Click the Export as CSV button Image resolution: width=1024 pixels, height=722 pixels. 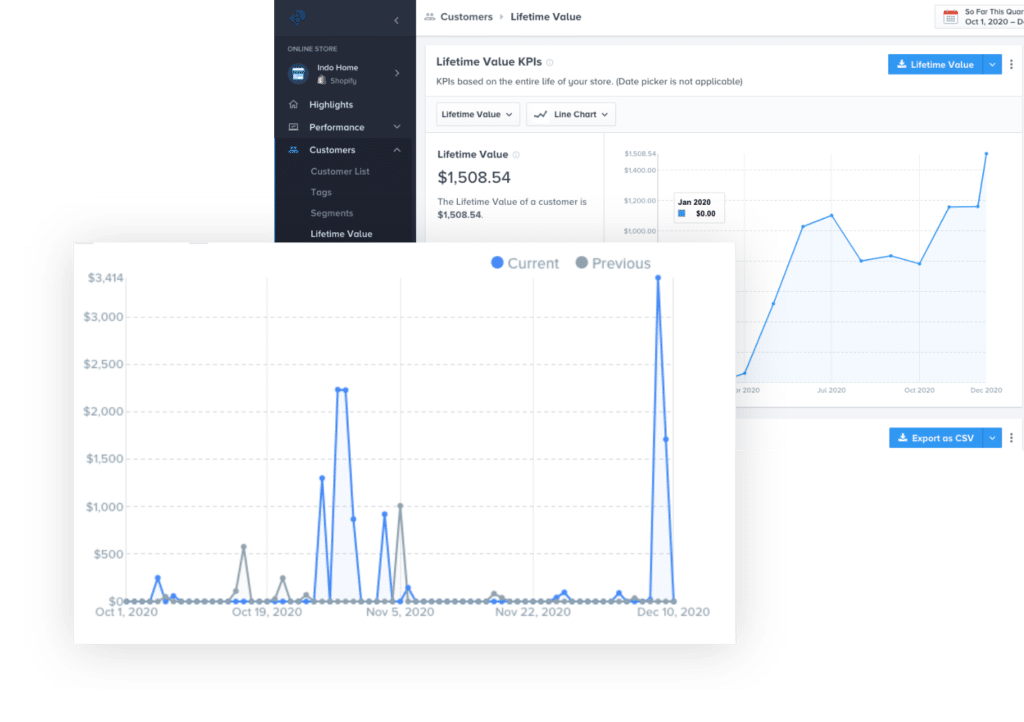[x=937, y=437]
